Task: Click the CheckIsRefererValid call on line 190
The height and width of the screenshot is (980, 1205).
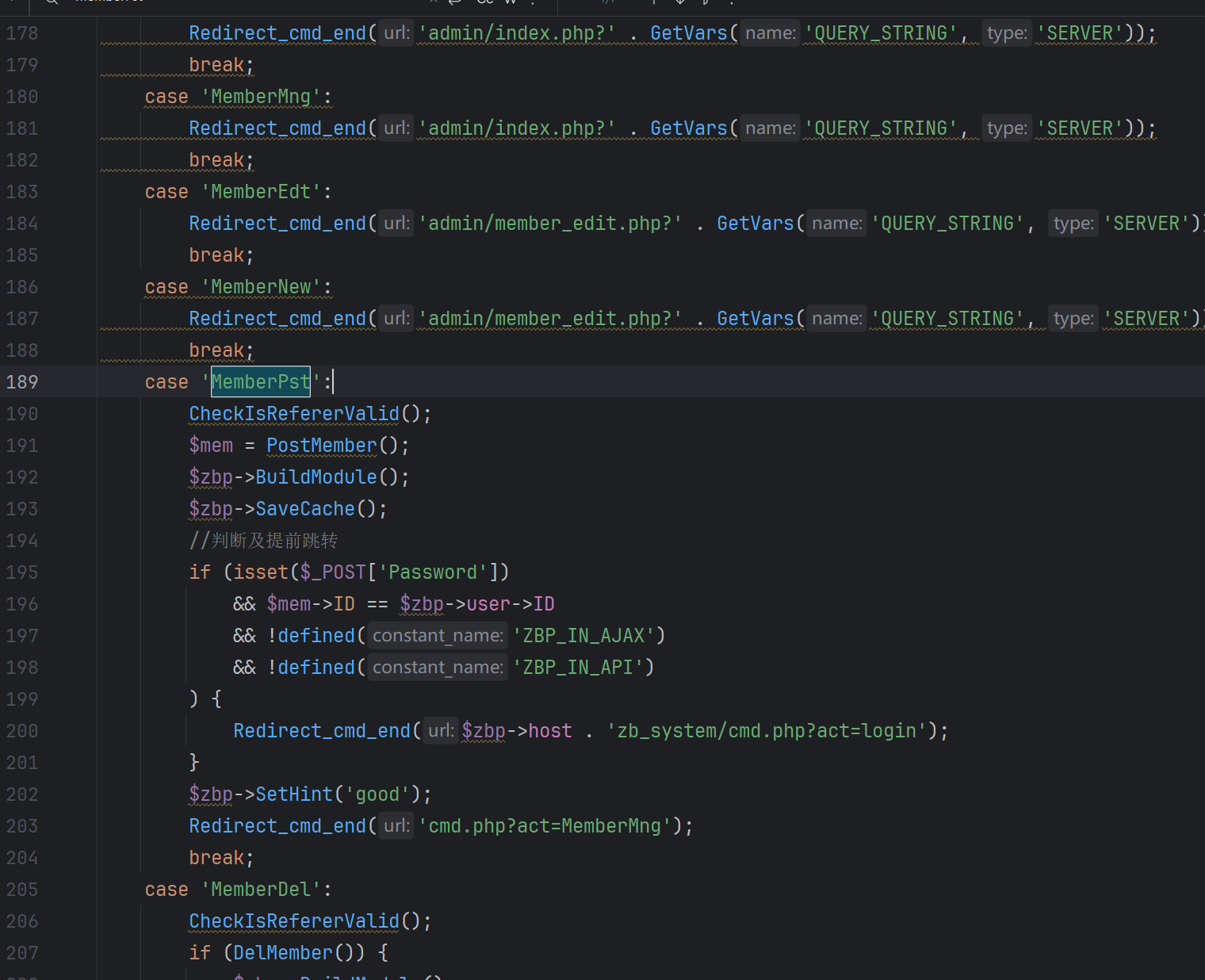Action: click(294, 414)
